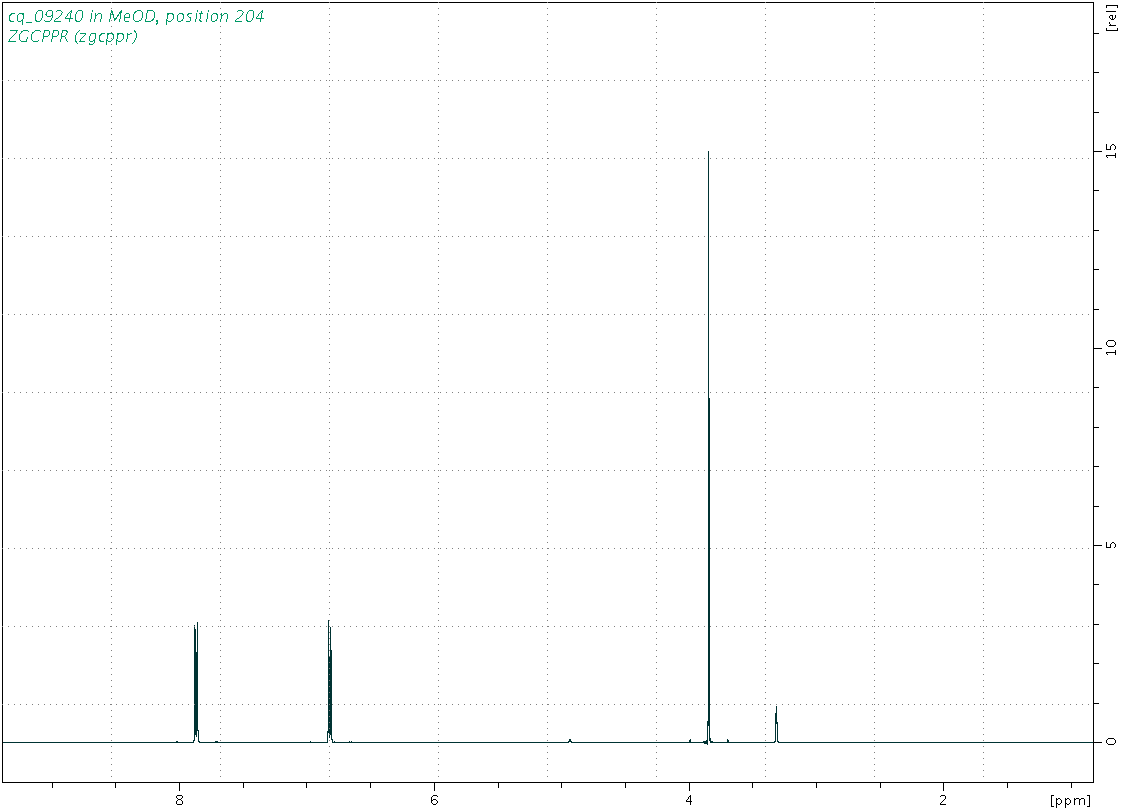Image resolution: width=1124 pixels, height=811 pixels.
Task: Click the small solvent peak near 3.31 ppm
Action: pyautogui.click(x=776, y=725)
